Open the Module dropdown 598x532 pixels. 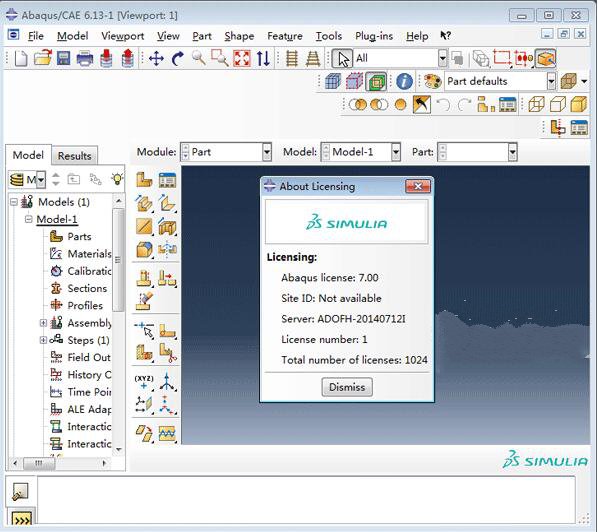(267, 152)
